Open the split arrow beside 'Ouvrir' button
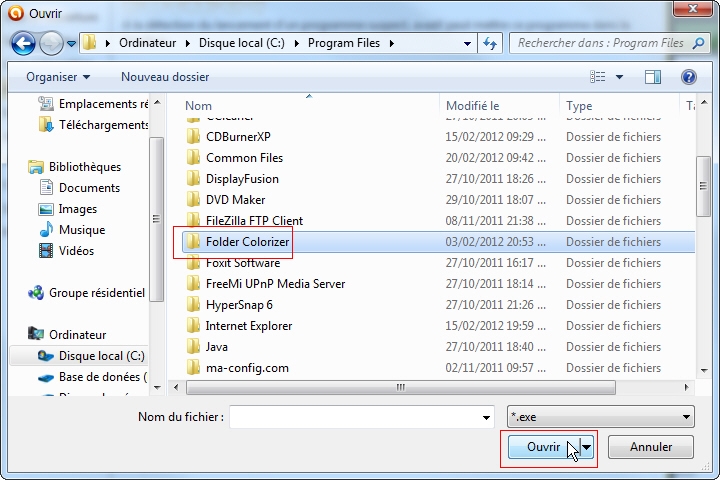This screenshot has height=480, width=720. tap(587, 447)
